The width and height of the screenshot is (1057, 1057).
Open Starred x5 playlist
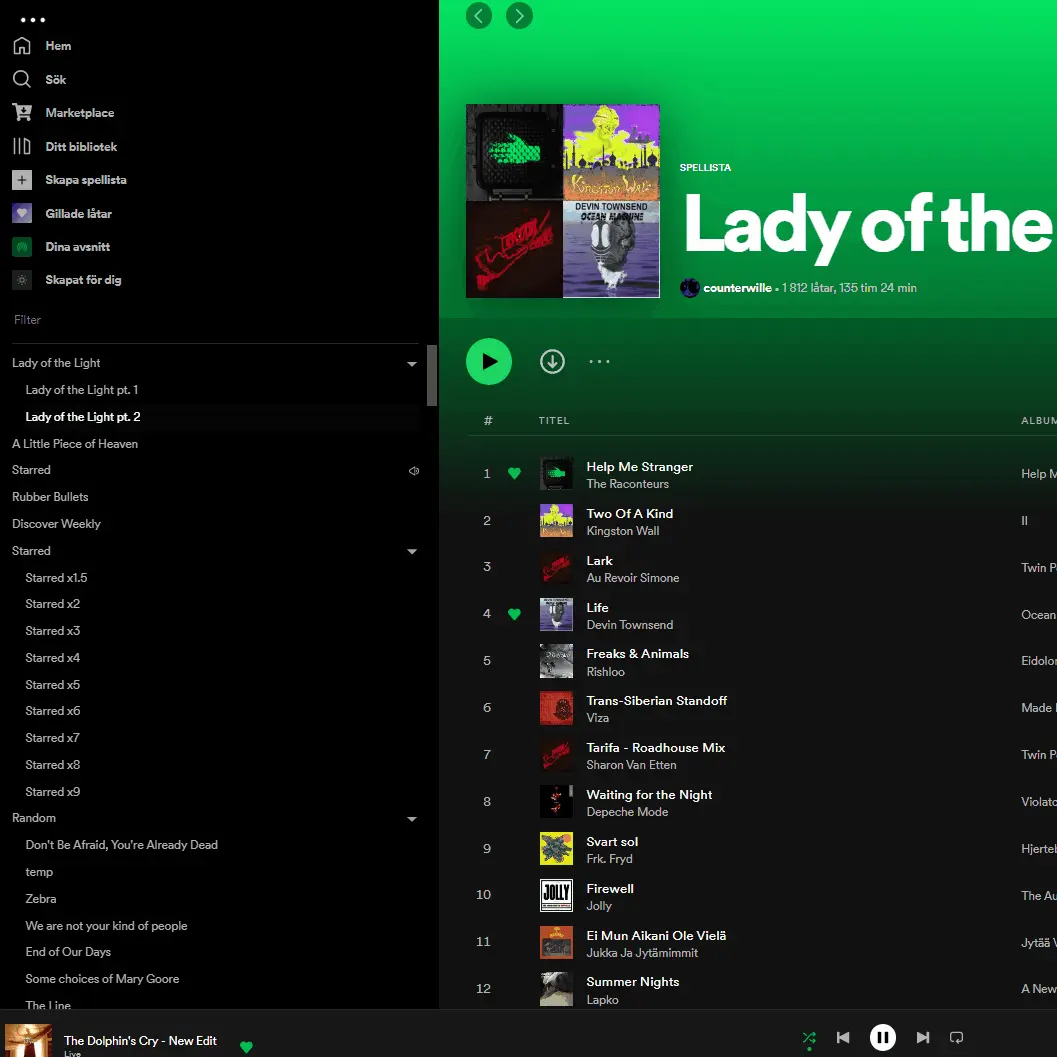53,685
